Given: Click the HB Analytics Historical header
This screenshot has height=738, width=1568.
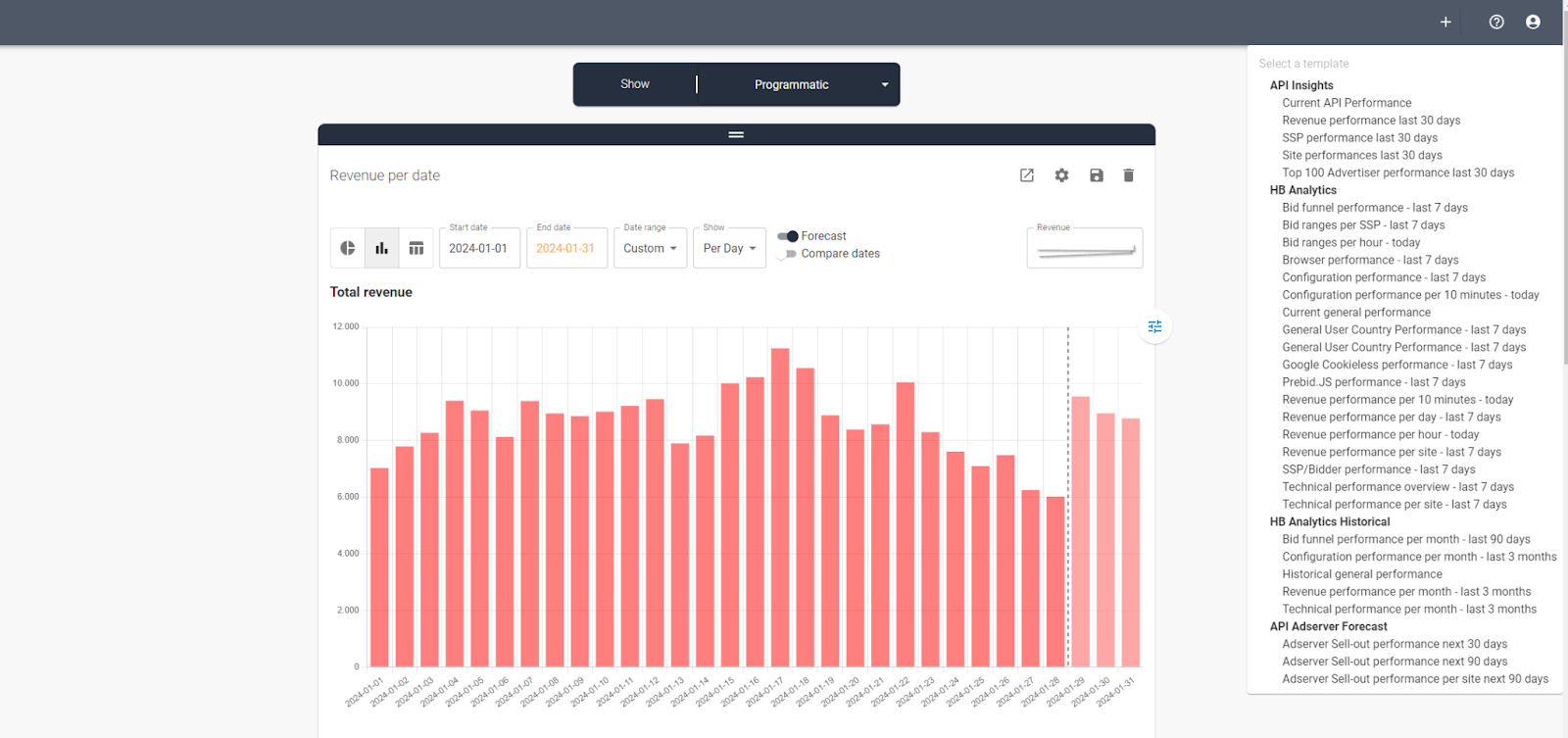Looking at the screenshot, I should pos(1330,522).
